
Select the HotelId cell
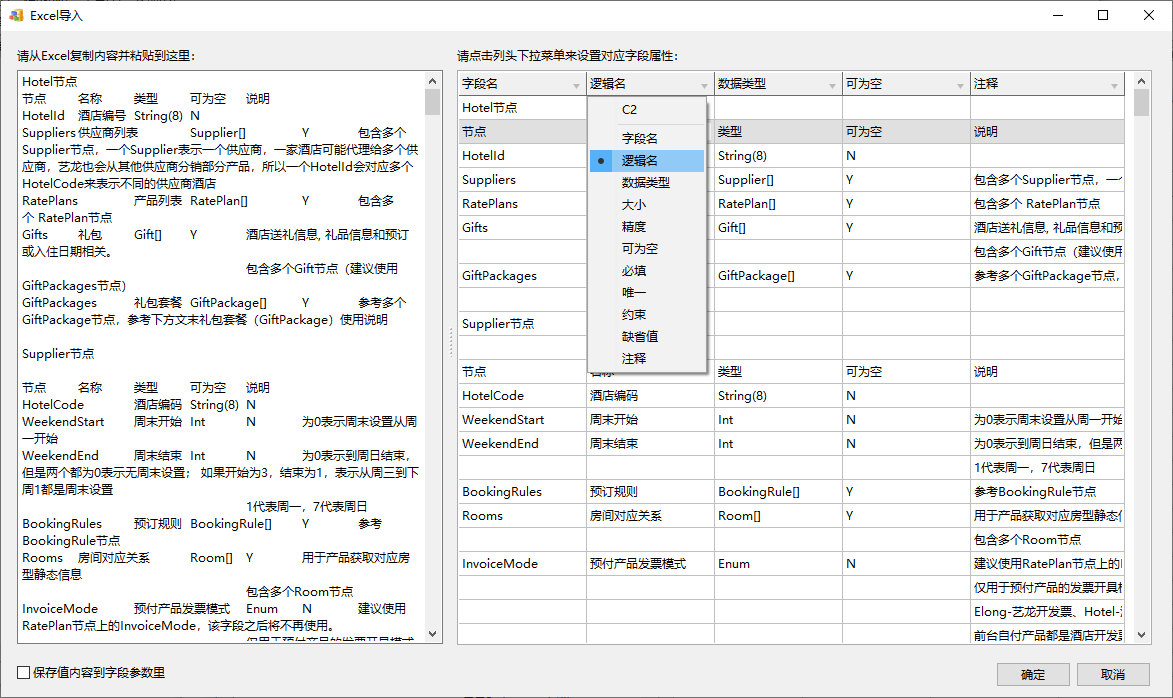tap(522, 156)
